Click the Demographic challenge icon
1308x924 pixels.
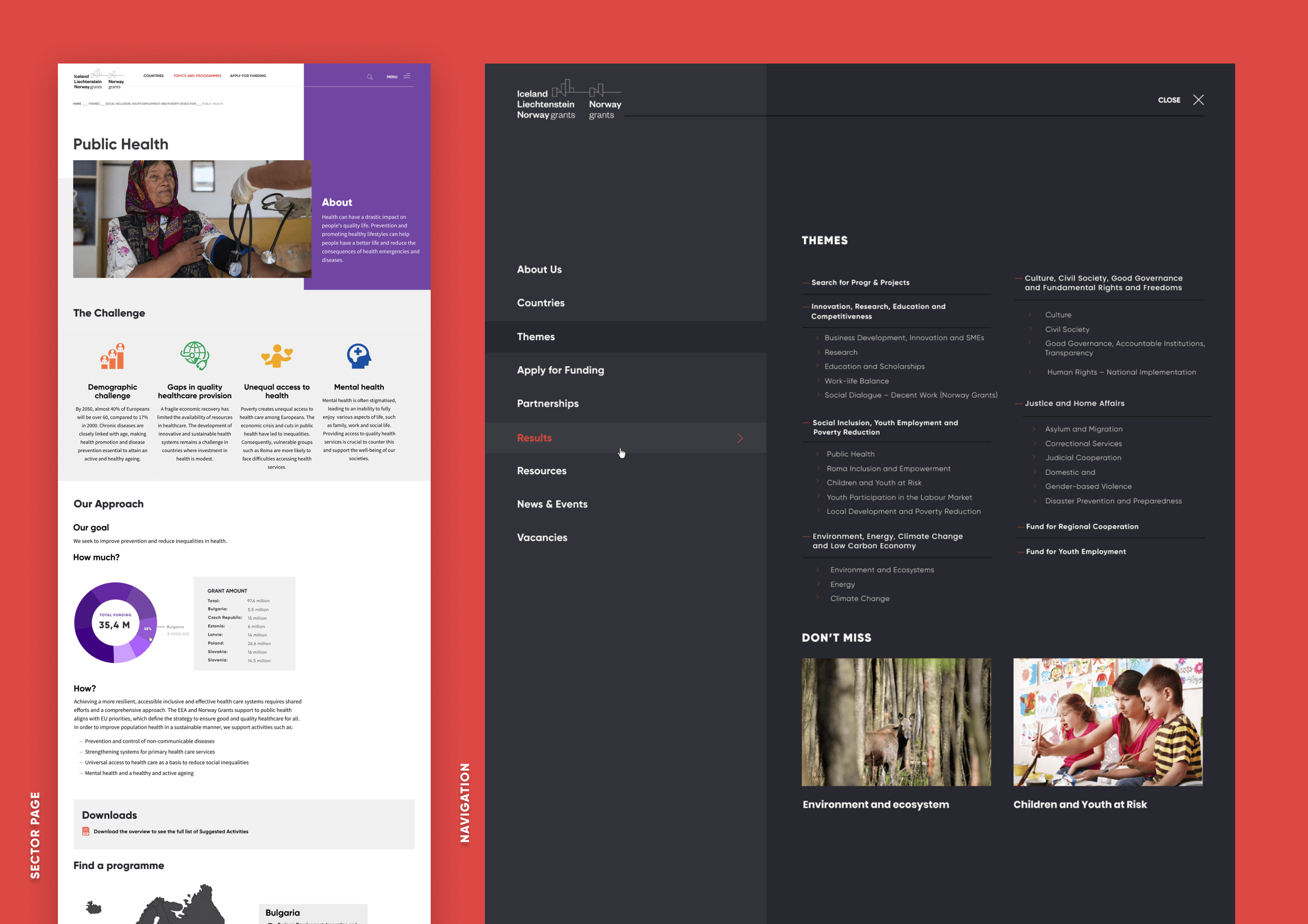pos(112,356)
